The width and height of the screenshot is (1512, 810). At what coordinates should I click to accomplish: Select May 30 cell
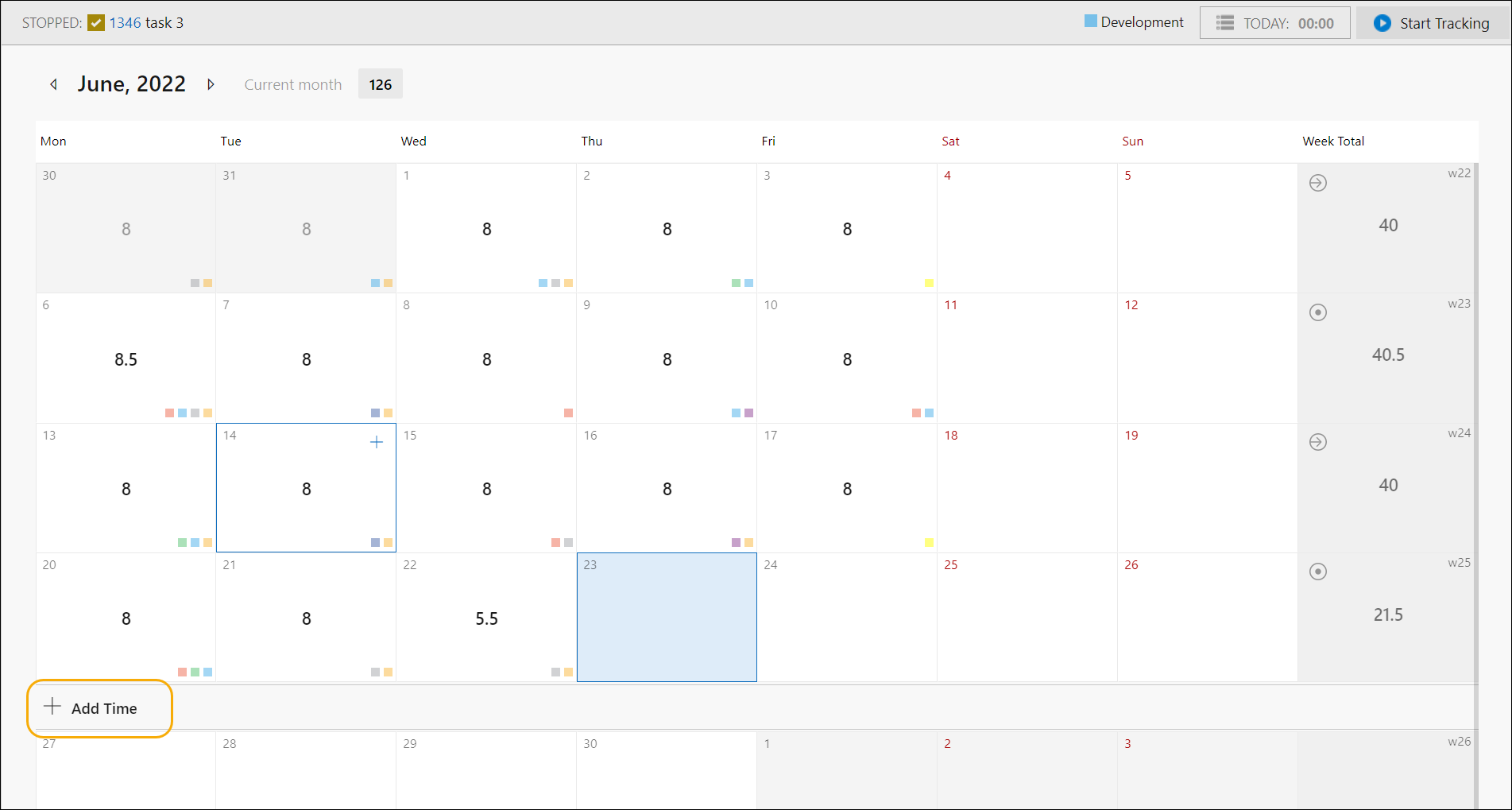(x=126, y=228)
